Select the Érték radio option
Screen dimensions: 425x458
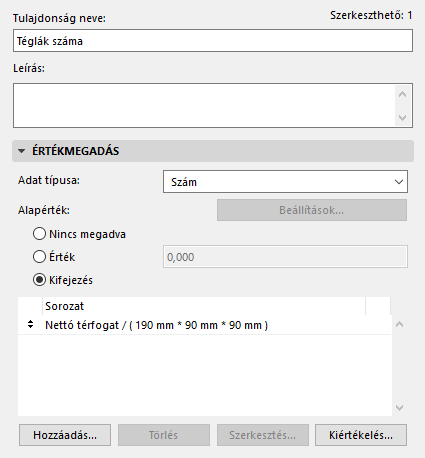point(39,257)
